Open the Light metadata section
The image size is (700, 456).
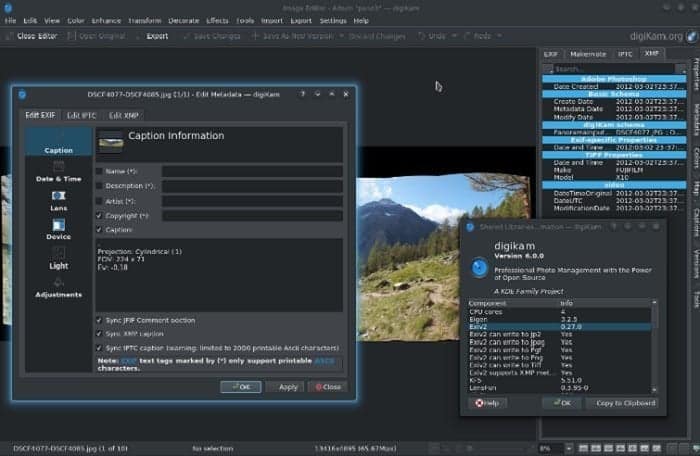tap(58, 259)
